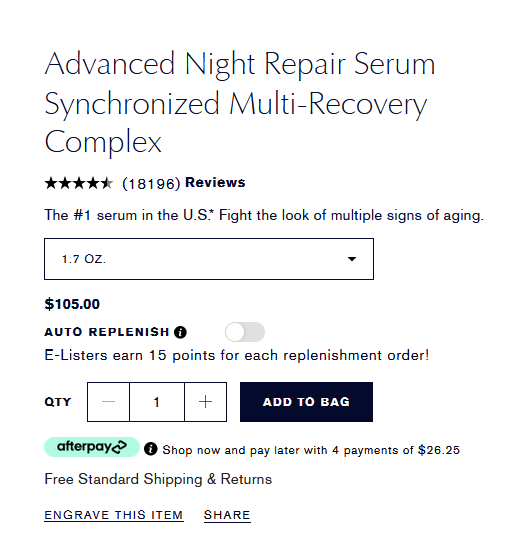Click the size dropdown arrow
Image resolution: width=516 pixels, height=549 pixels.
352,259
